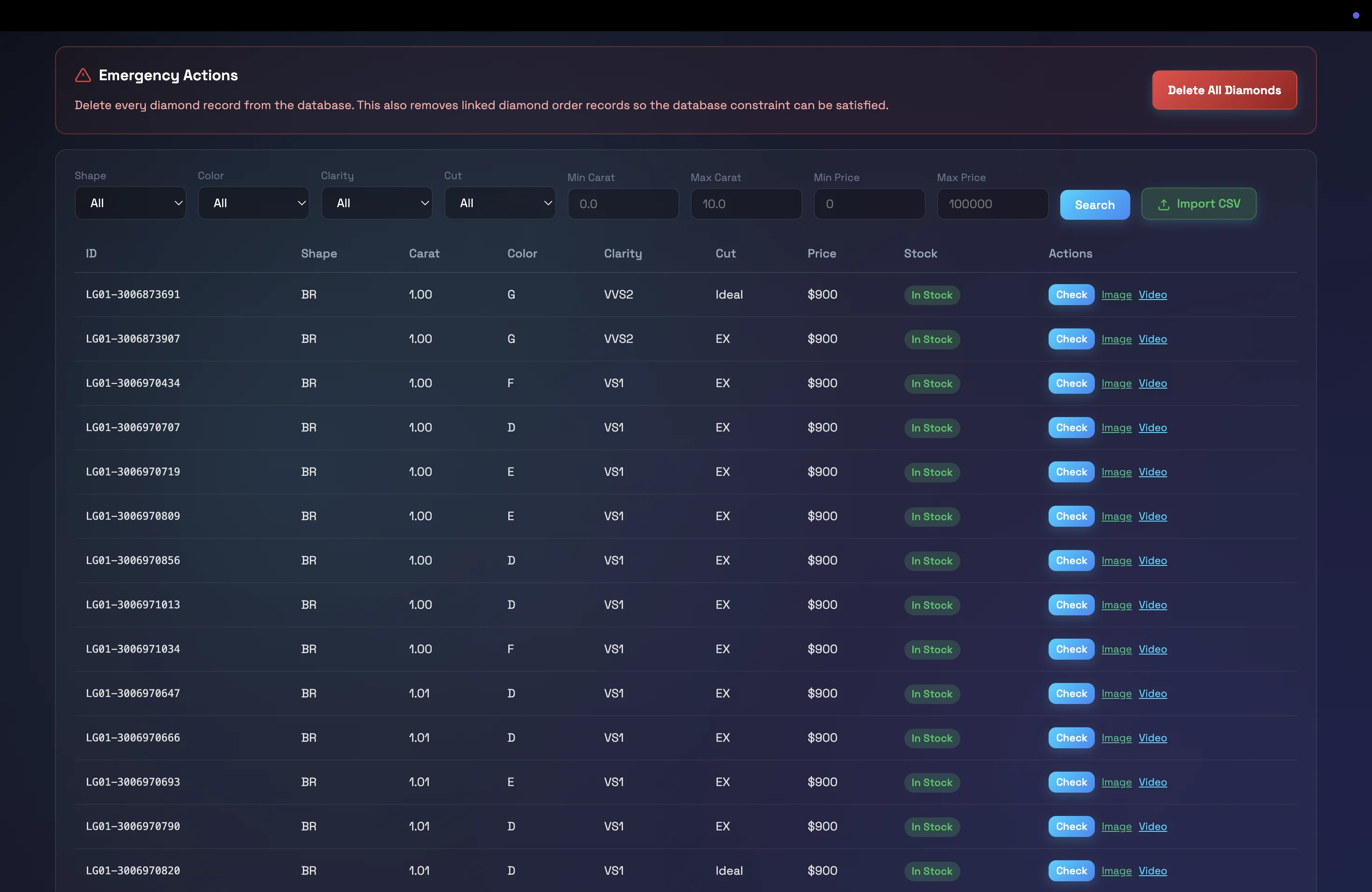Open the Clarity filter dropdown
Viewport: 1372px width, 892px height.
377,203
